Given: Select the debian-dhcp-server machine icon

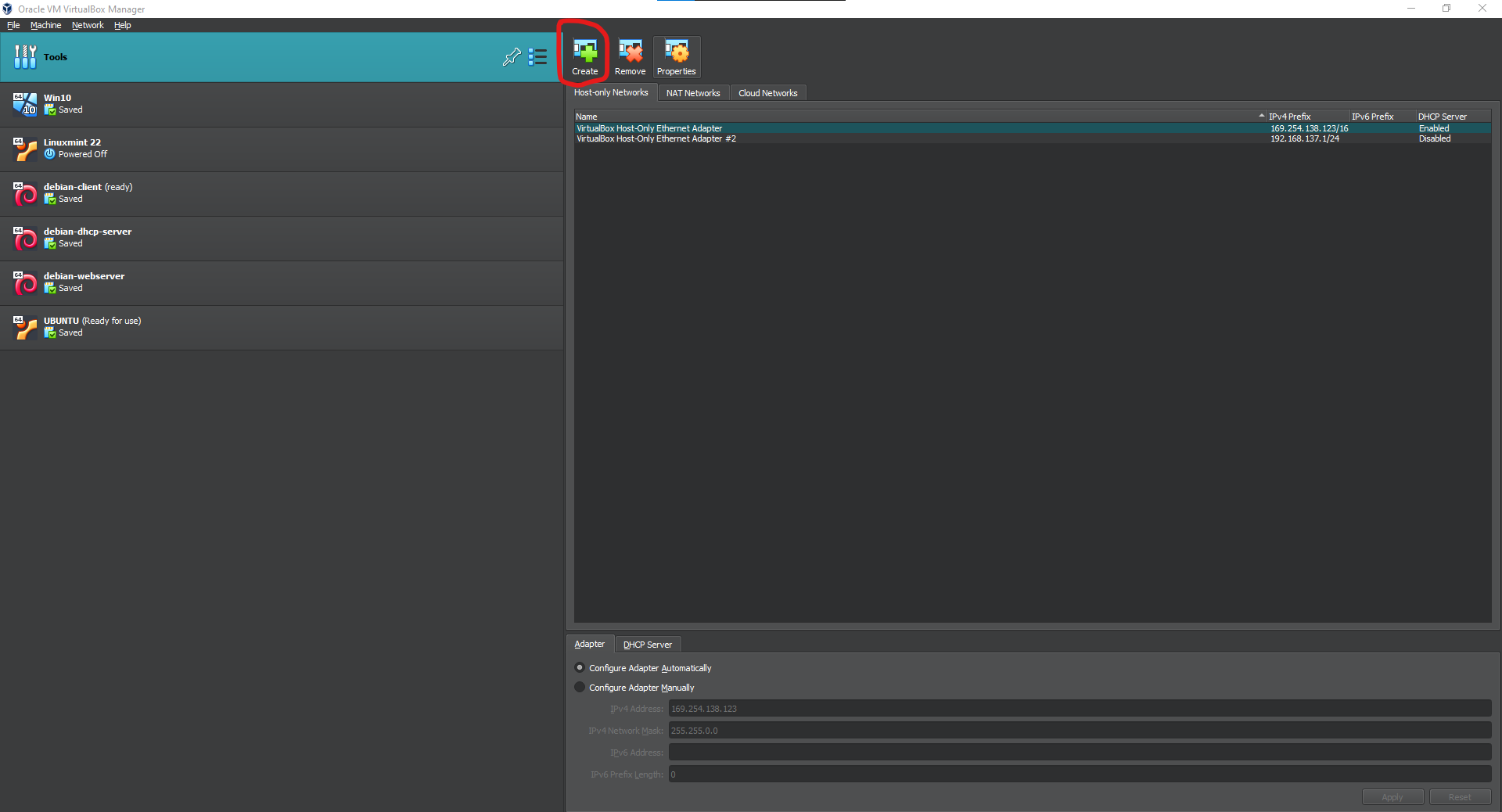Looking at the screenshot, I should [x=25, y=238].
